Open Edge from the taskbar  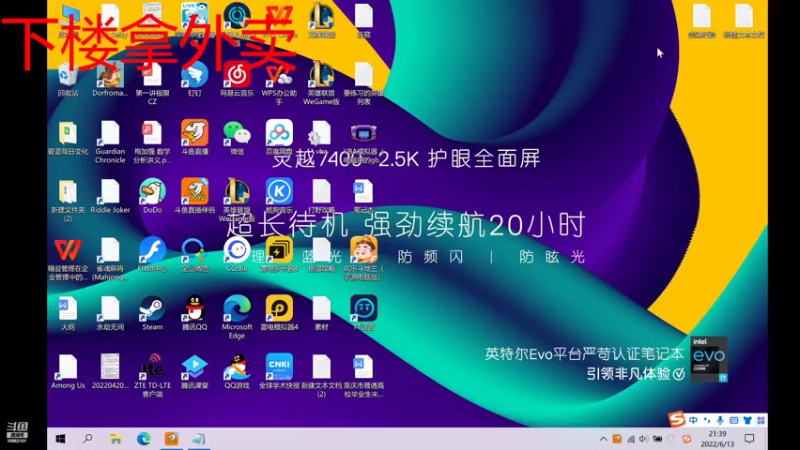coord(143,439)
